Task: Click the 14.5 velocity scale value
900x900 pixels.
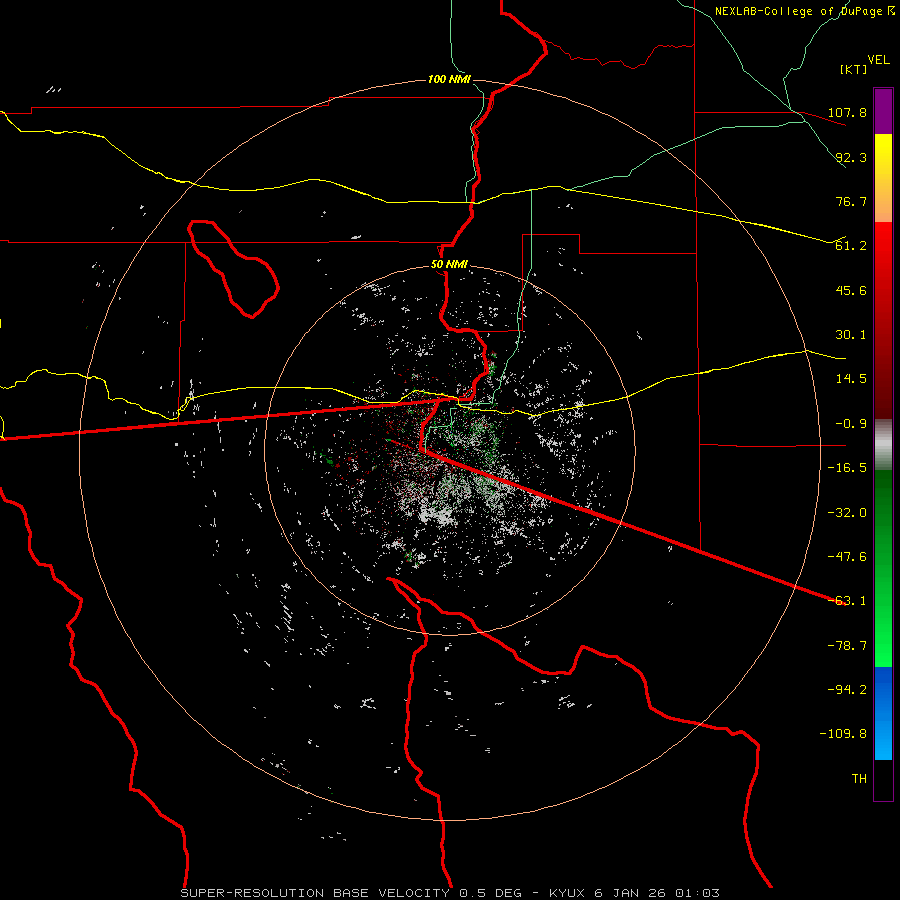Action: 851,379
